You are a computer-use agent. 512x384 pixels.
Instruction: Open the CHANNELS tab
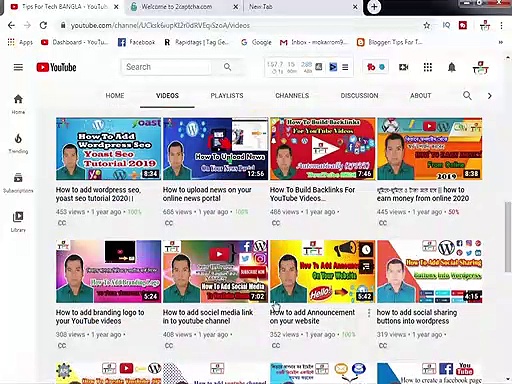tap(292, 96)
